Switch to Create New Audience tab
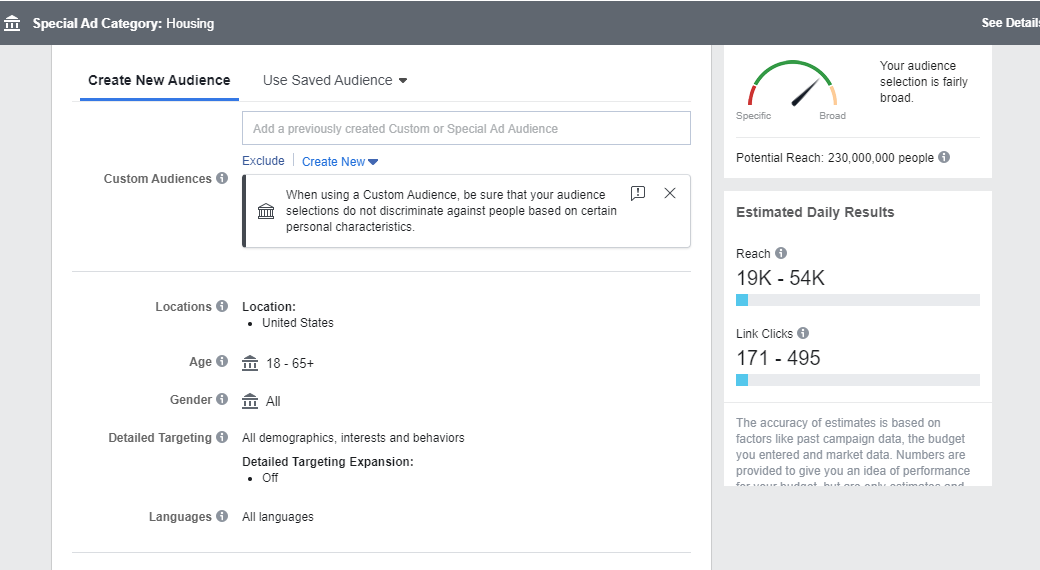The image size is (1040, 570). tap(159, 80)
